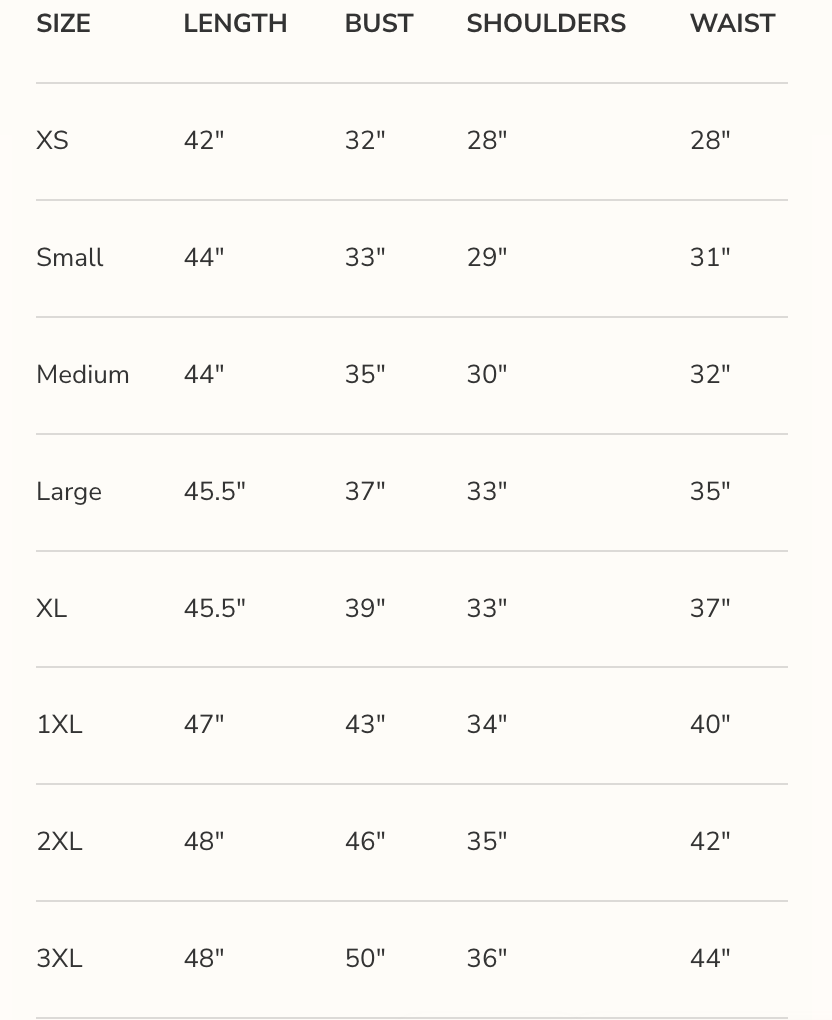Click the BUST column header
This screenshot has height=1020, width=832.
[378, 24]
